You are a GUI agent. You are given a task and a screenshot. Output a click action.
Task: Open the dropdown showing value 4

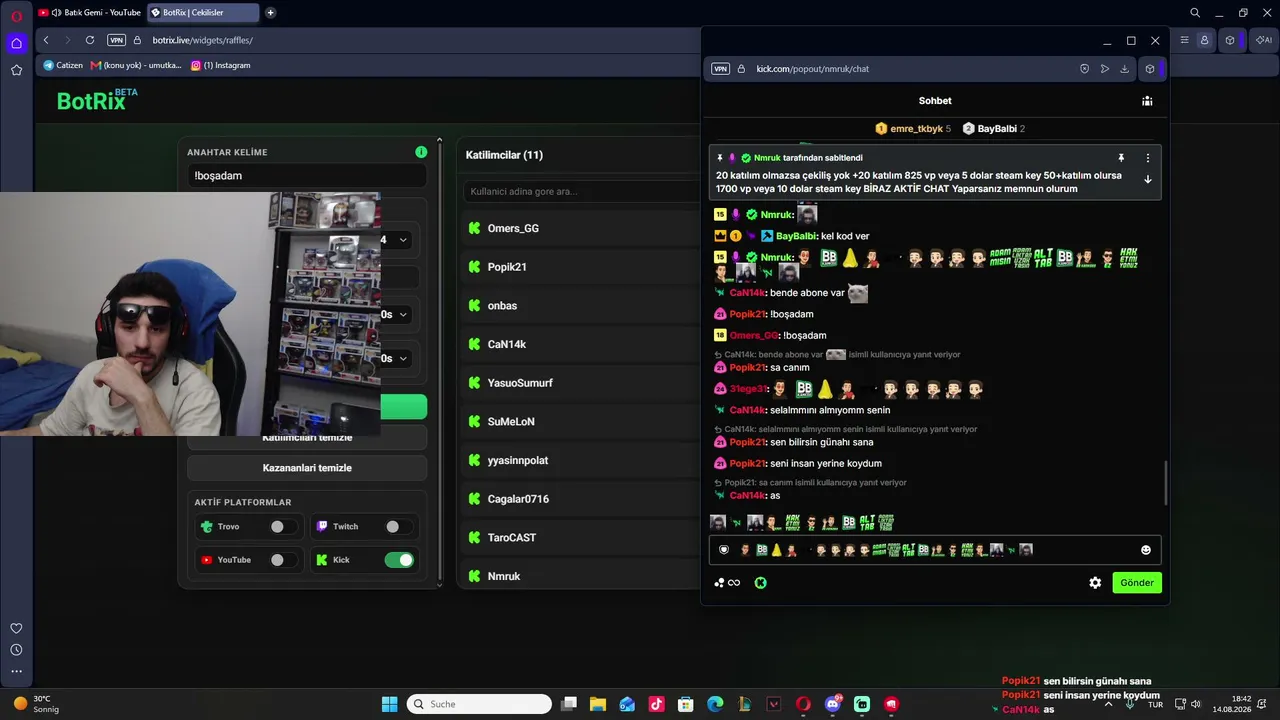pos(394,240)
